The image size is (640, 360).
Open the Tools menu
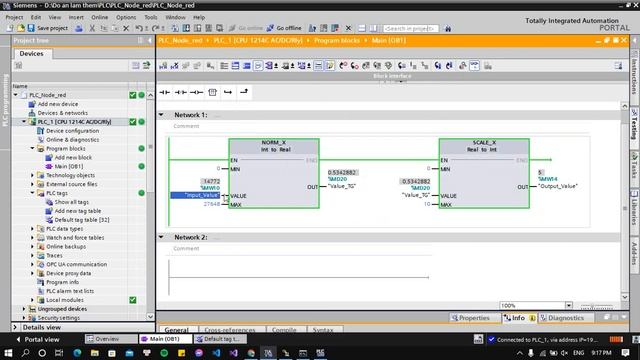151,17
